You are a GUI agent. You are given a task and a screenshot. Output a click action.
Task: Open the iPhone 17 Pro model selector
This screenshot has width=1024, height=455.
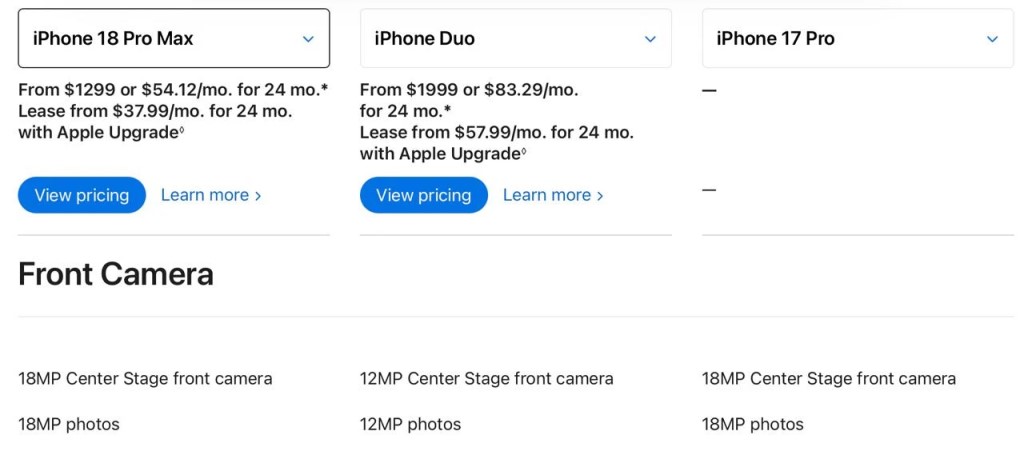857,39
